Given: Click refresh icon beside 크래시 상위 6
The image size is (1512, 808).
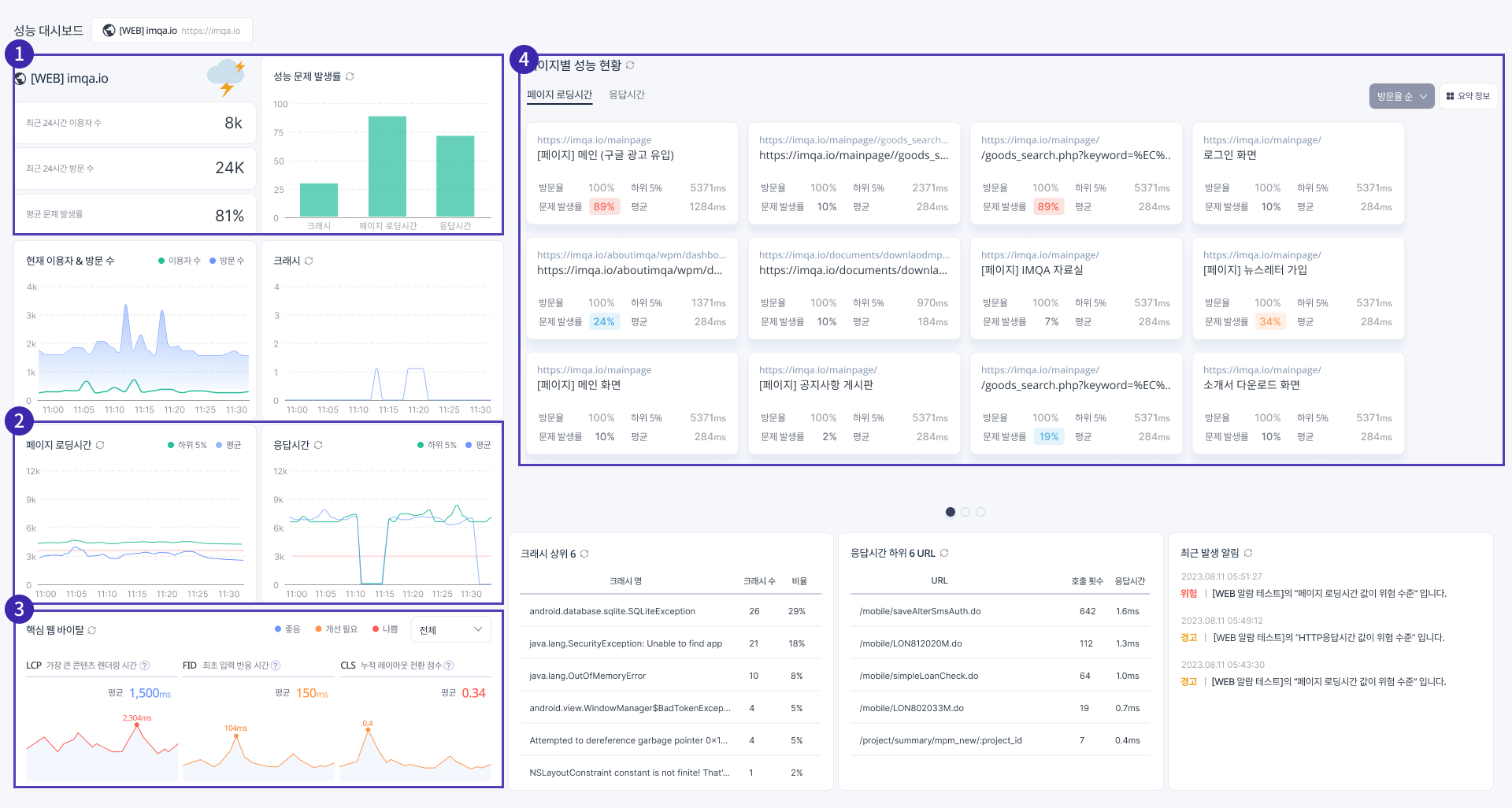Looking at the screenshot, I should click(584, 554).
